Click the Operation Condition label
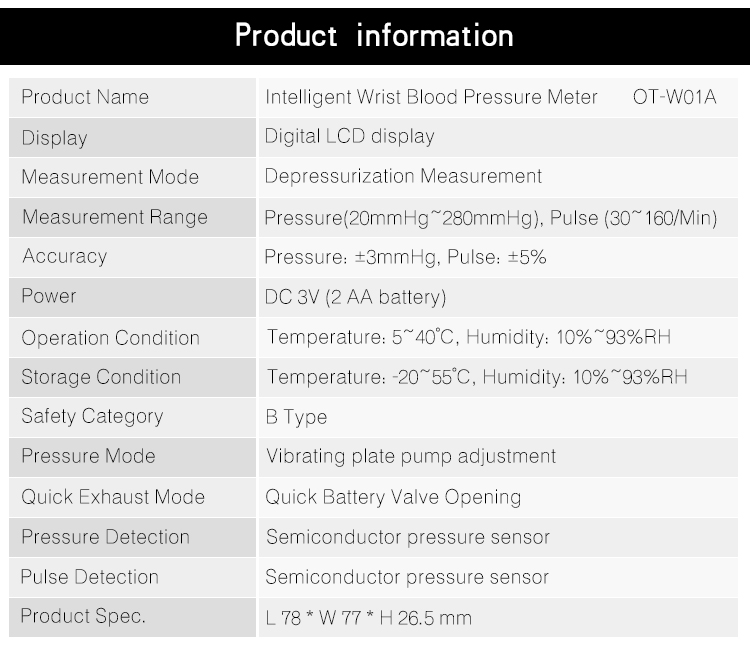This screenshot has height=647, width=750. pos(110,338)
